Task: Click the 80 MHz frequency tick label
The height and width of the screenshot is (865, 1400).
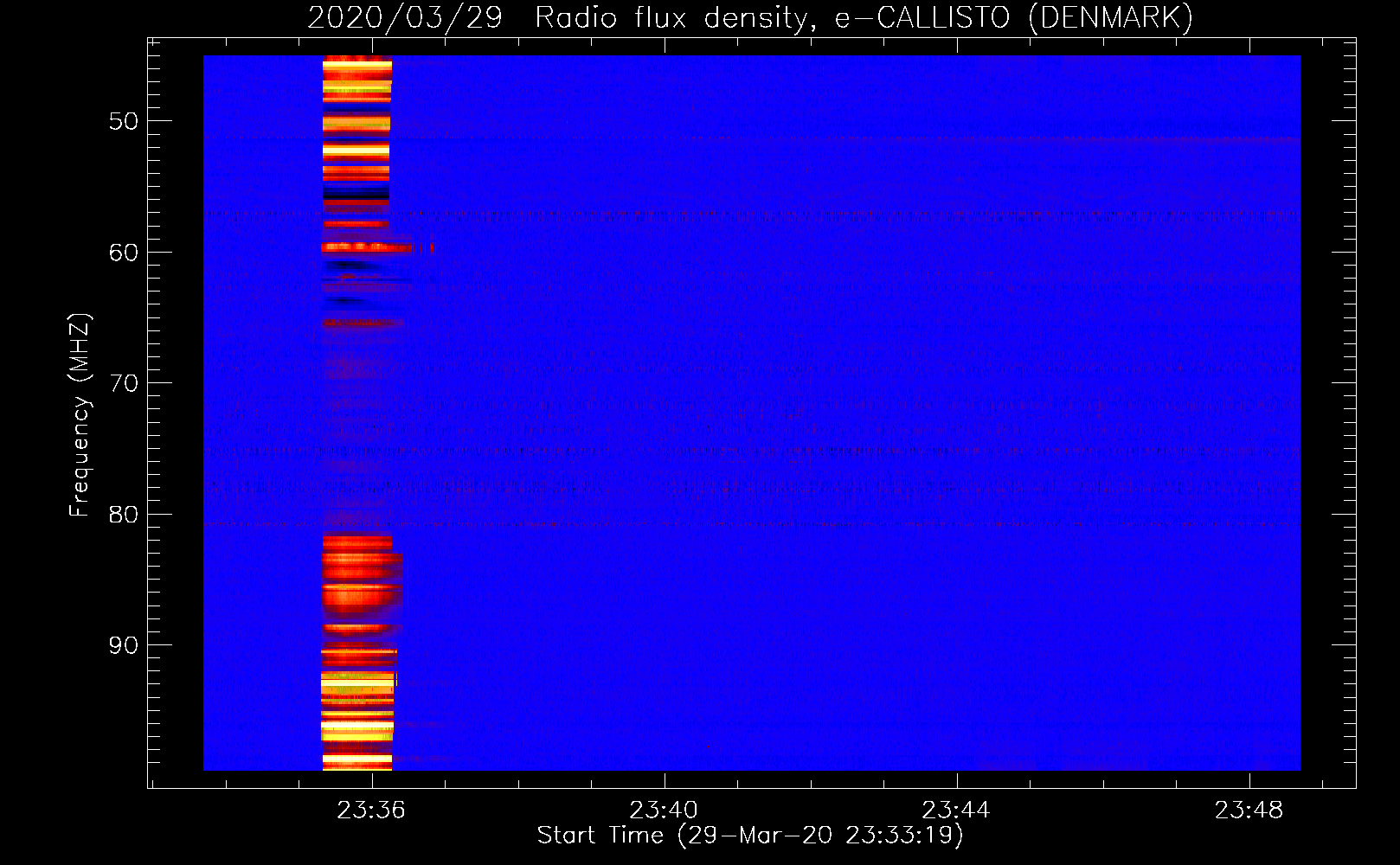Action: (x=124, y=515)
